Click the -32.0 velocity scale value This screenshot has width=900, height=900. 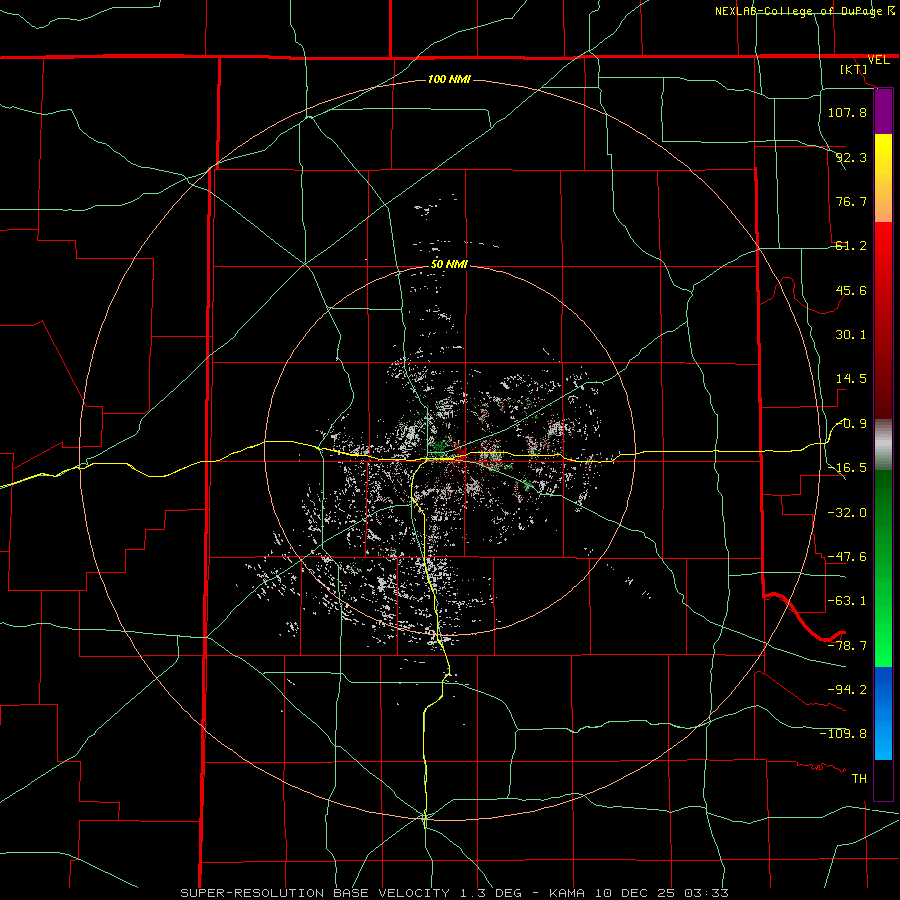(847, 513)
